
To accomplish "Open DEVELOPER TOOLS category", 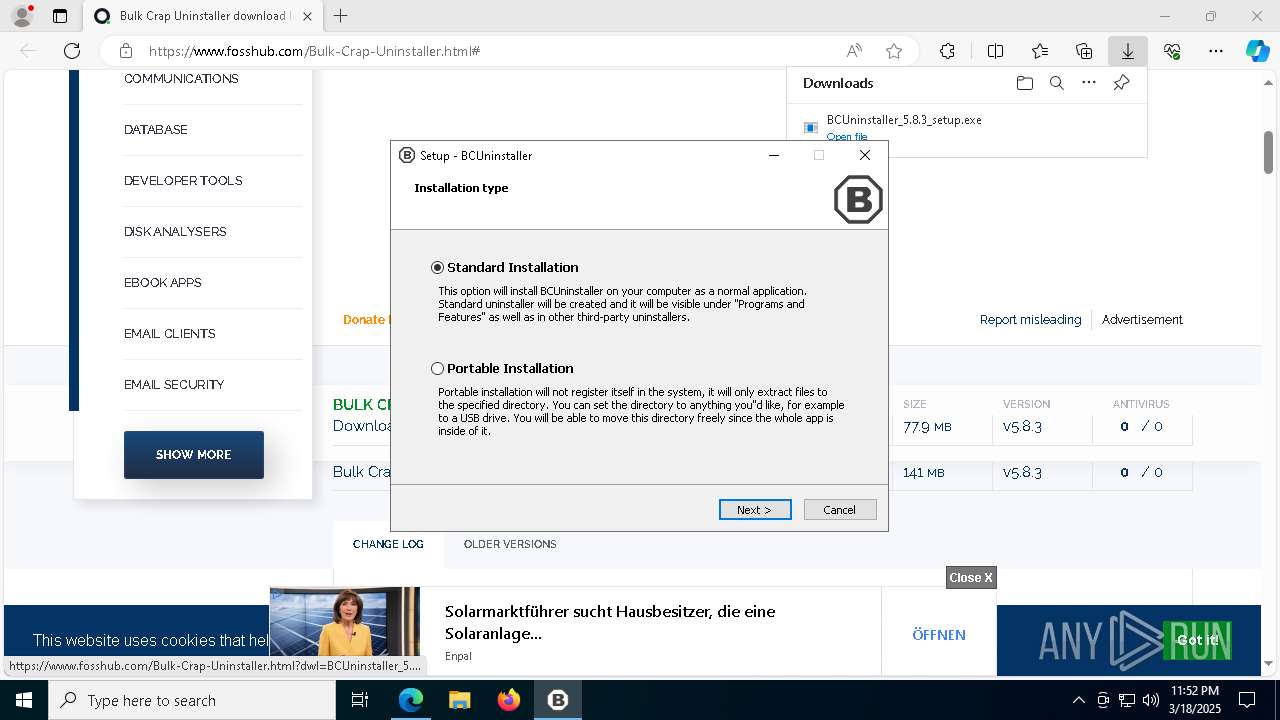I will tap(183, 181).
